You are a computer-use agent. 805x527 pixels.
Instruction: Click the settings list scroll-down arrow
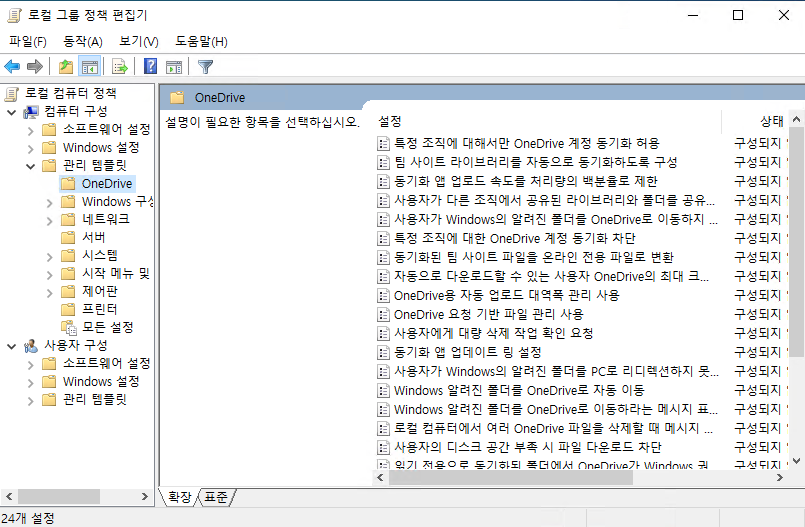[x=796, y=461]
